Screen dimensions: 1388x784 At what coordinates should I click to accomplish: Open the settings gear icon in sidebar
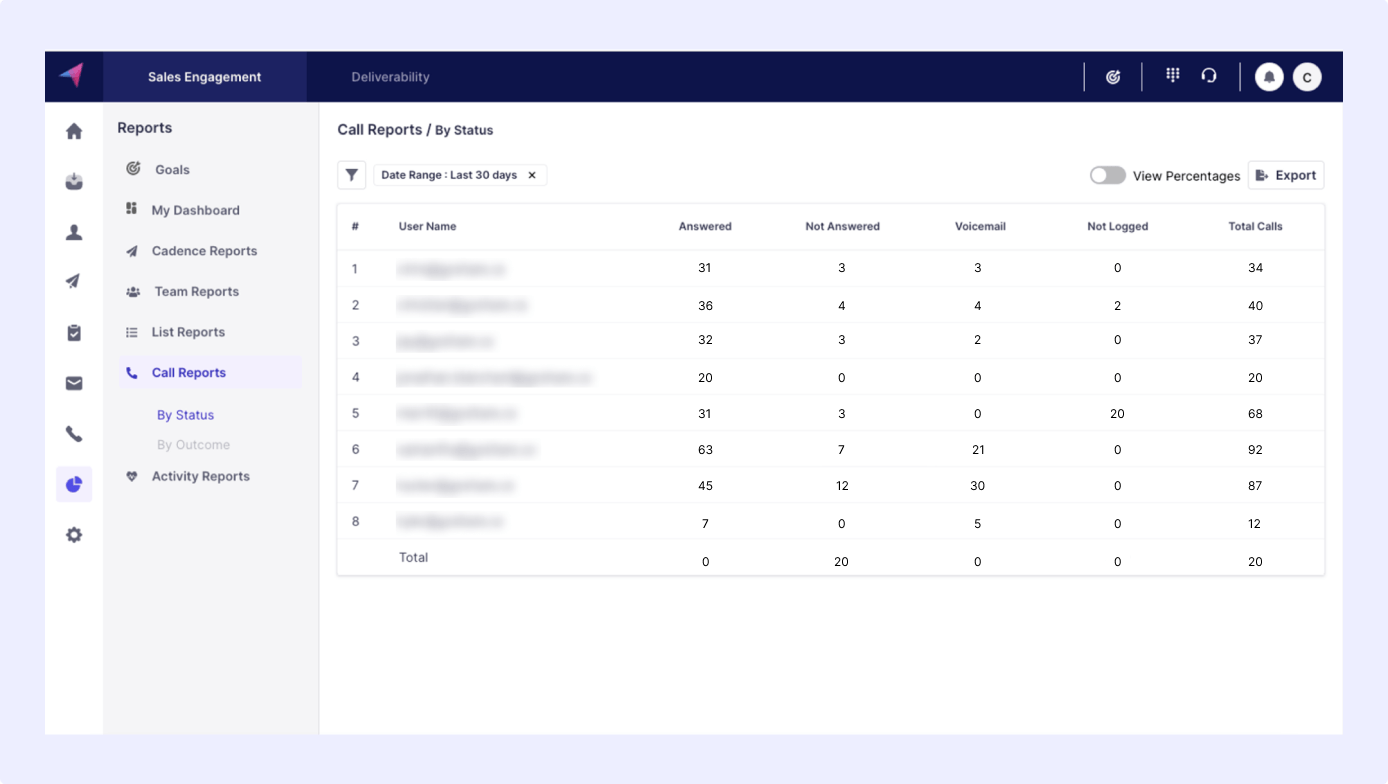(74, 535)
